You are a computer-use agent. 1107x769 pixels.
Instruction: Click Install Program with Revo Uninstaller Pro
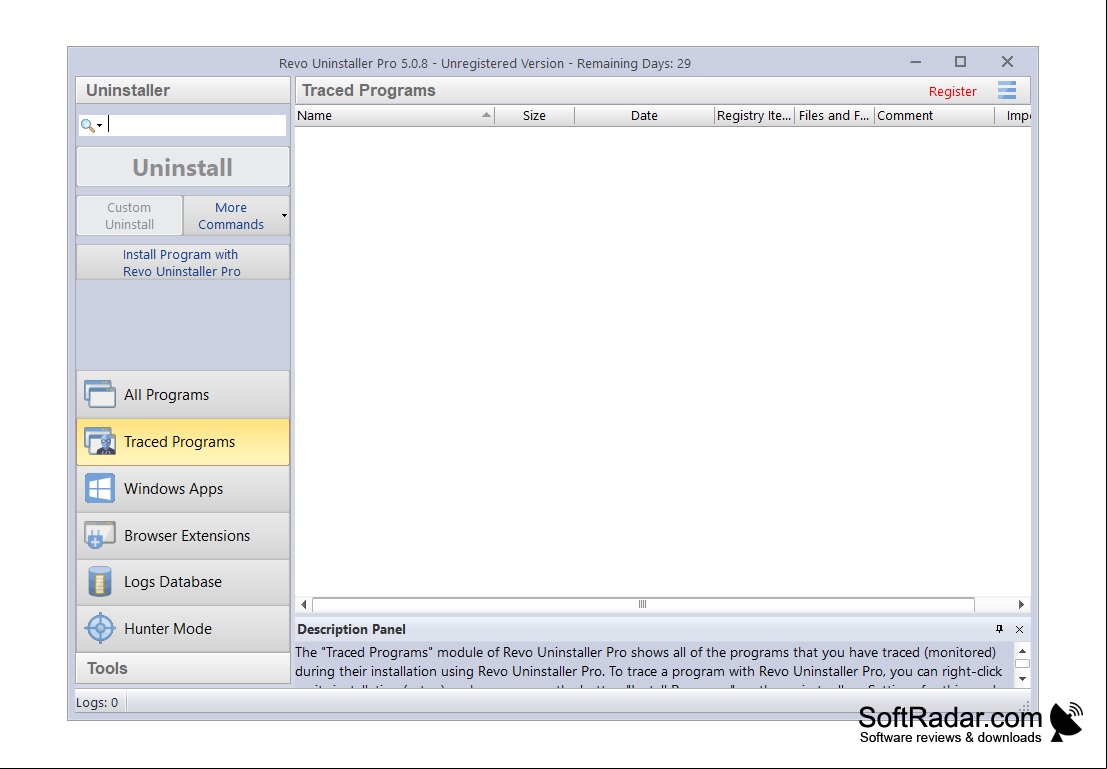183,263
